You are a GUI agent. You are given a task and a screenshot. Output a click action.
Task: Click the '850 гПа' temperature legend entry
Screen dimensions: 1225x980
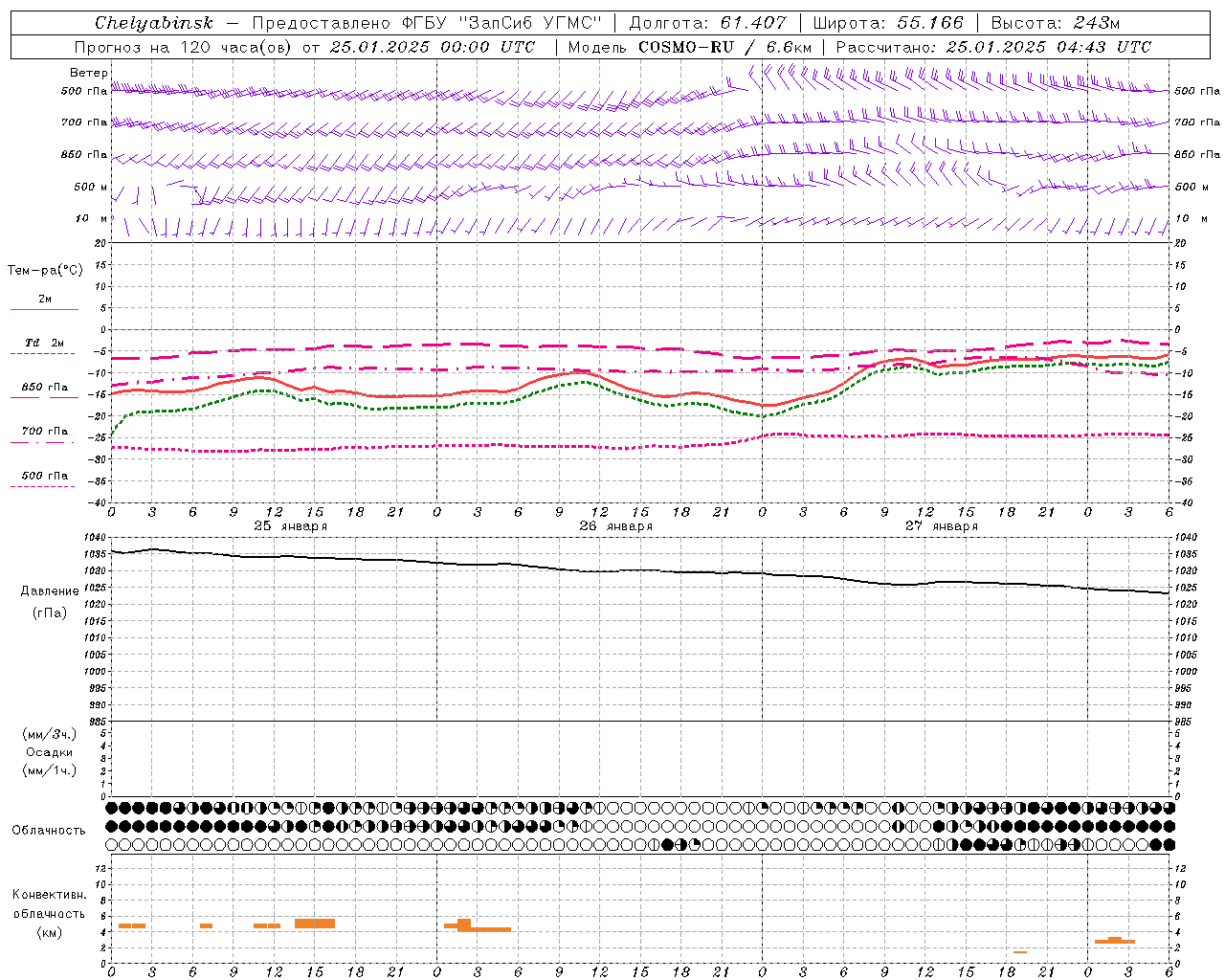point(44,388)
